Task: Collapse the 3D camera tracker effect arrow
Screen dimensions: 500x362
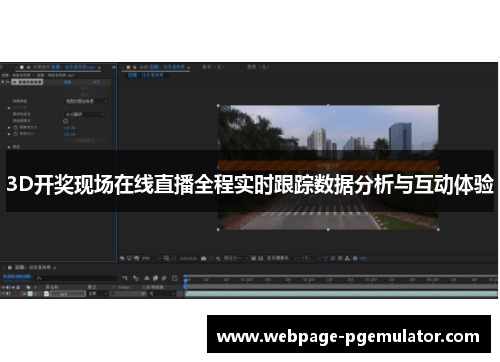Action: (3, 82)
